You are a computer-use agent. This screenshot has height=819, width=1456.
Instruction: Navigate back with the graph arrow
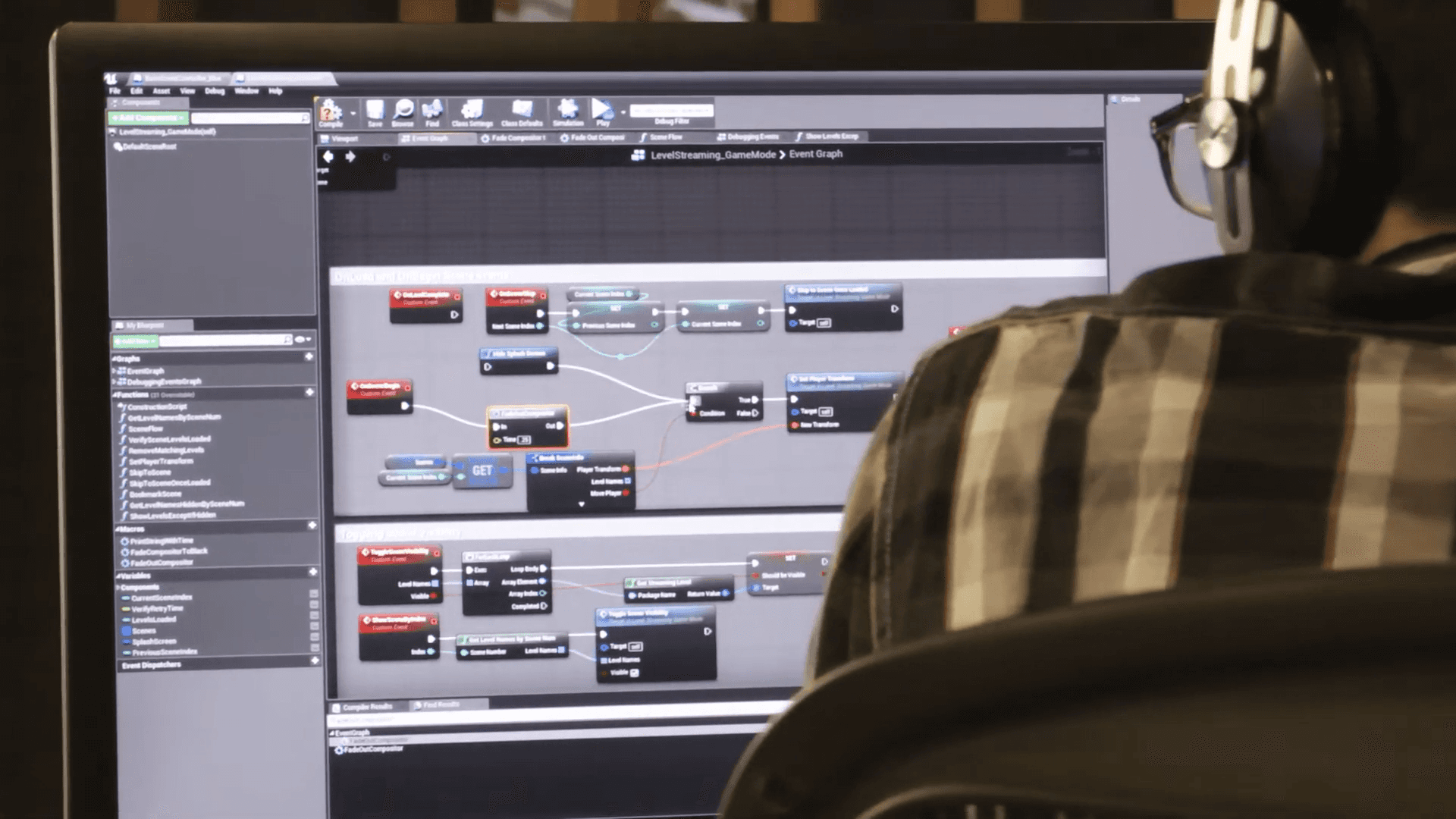pos(328,156)
